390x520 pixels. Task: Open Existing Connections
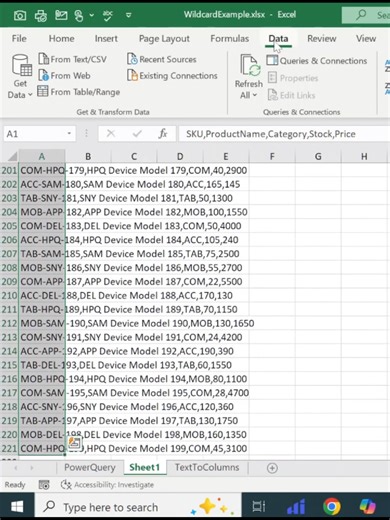point(172,76)
